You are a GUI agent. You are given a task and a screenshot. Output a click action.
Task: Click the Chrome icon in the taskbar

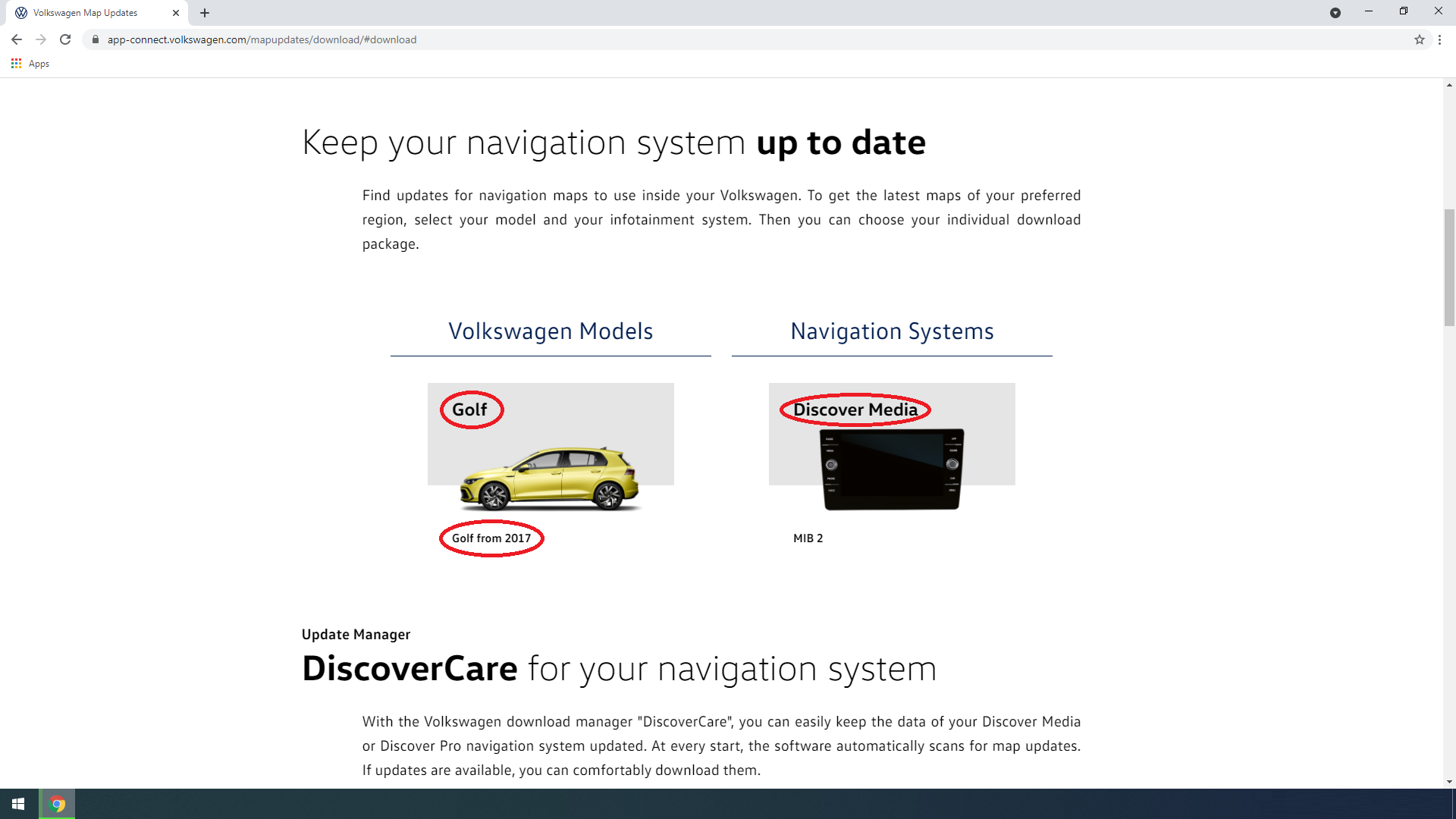point(57,804)
